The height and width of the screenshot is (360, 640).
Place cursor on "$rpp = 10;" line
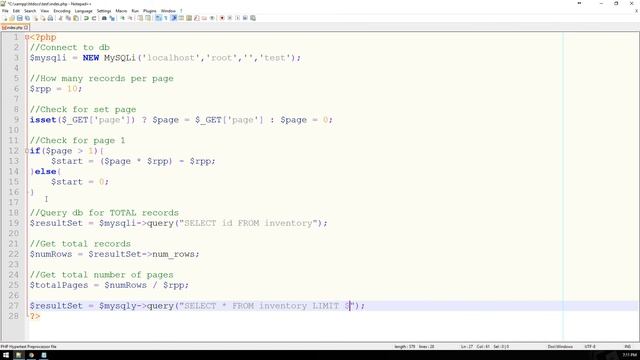56,89
